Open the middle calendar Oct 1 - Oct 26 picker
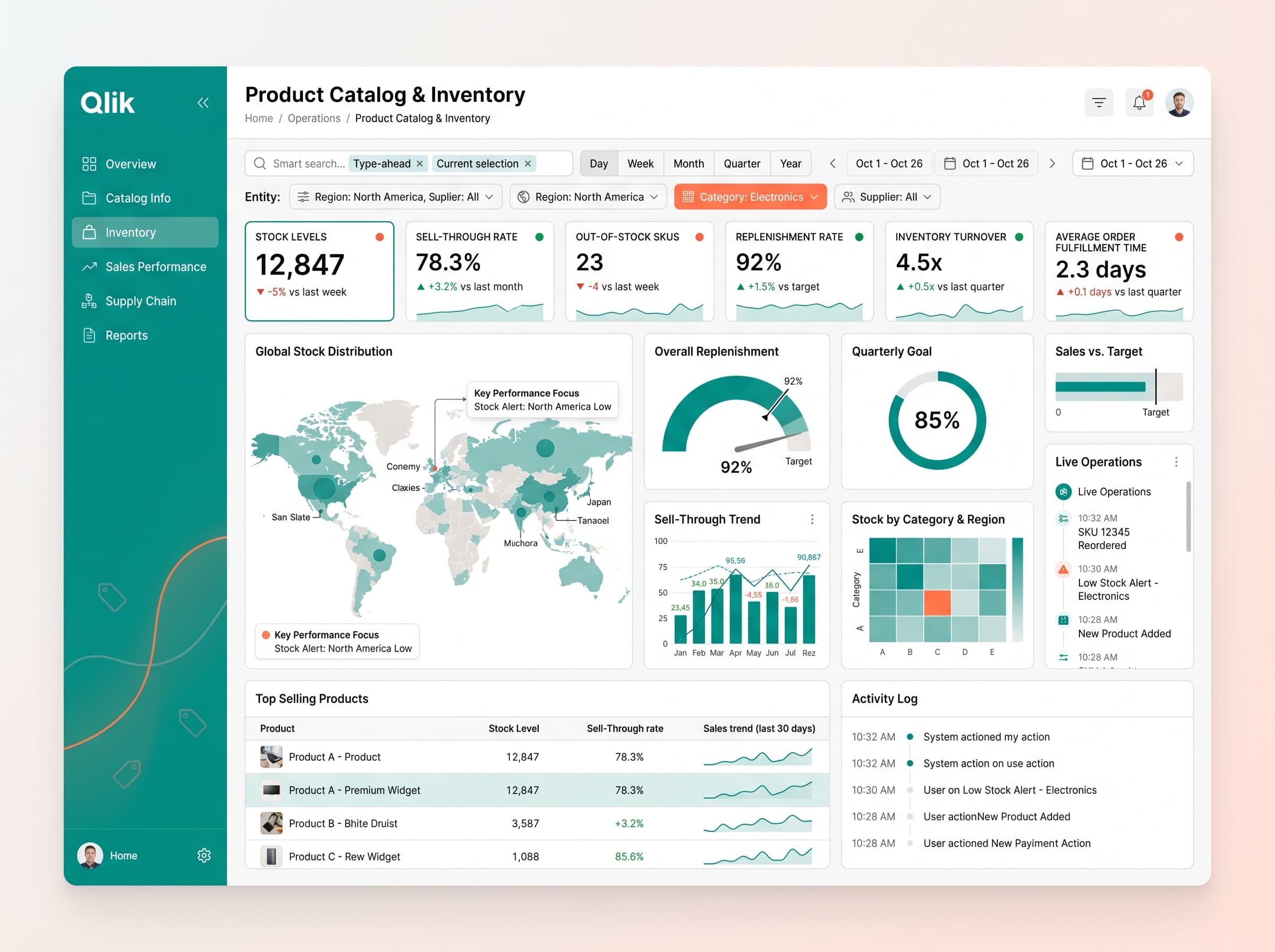The image size is (1275, 952). 986,164
